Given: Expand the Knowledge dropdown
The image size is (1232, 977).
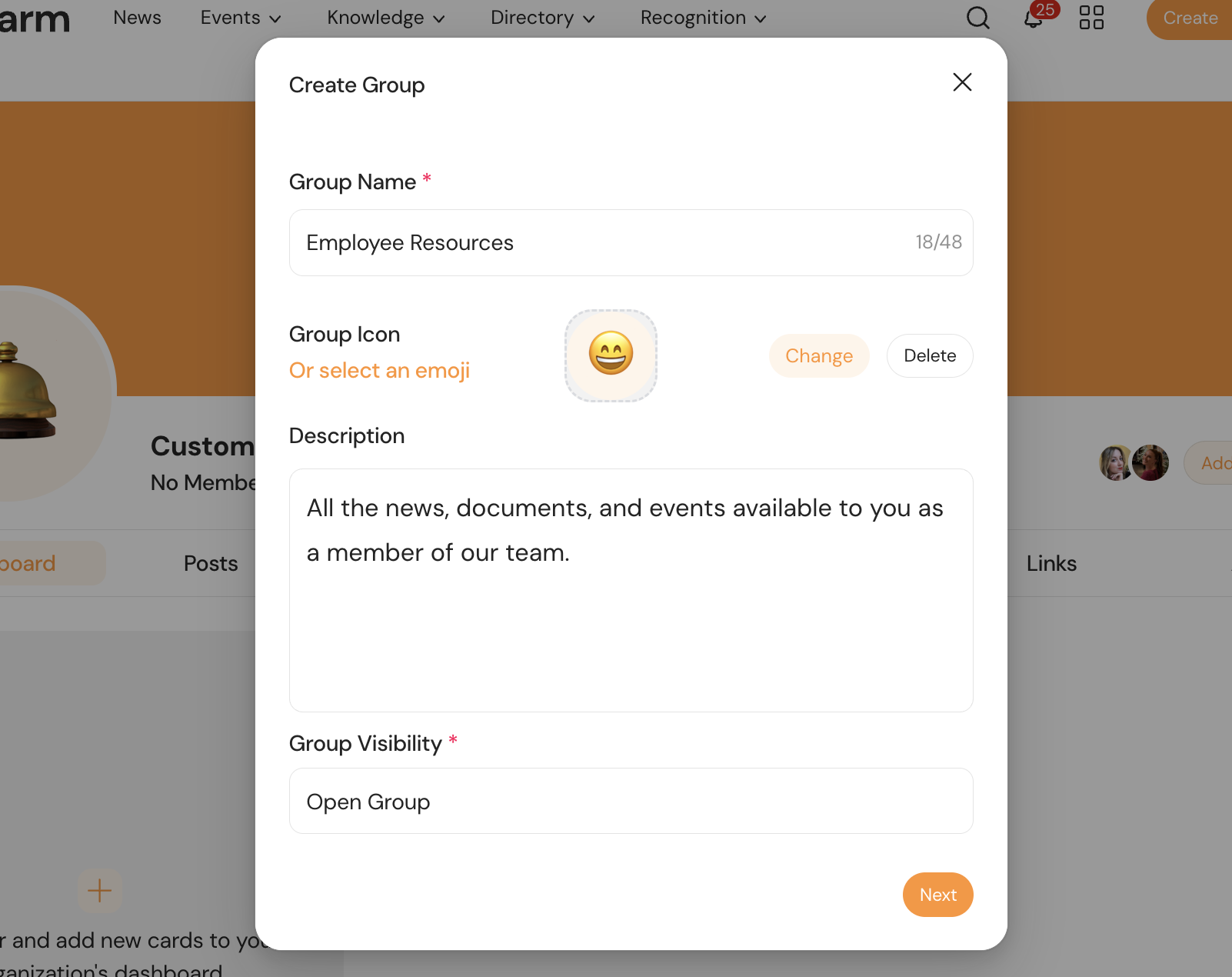Looking at the screenshot, I should 385,18.
